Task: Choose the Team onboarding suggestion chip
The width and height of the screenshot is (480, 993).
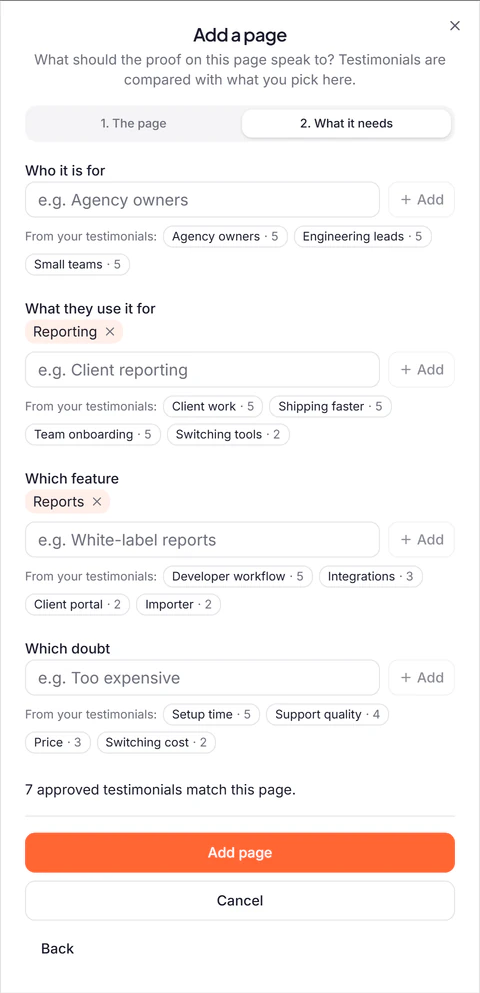Action: [93, 434]
